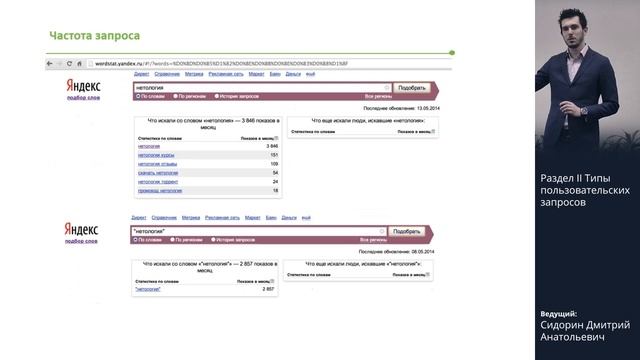Click the Частота запроса slide title
Screen dimensions: 640x360
point(95,36)
